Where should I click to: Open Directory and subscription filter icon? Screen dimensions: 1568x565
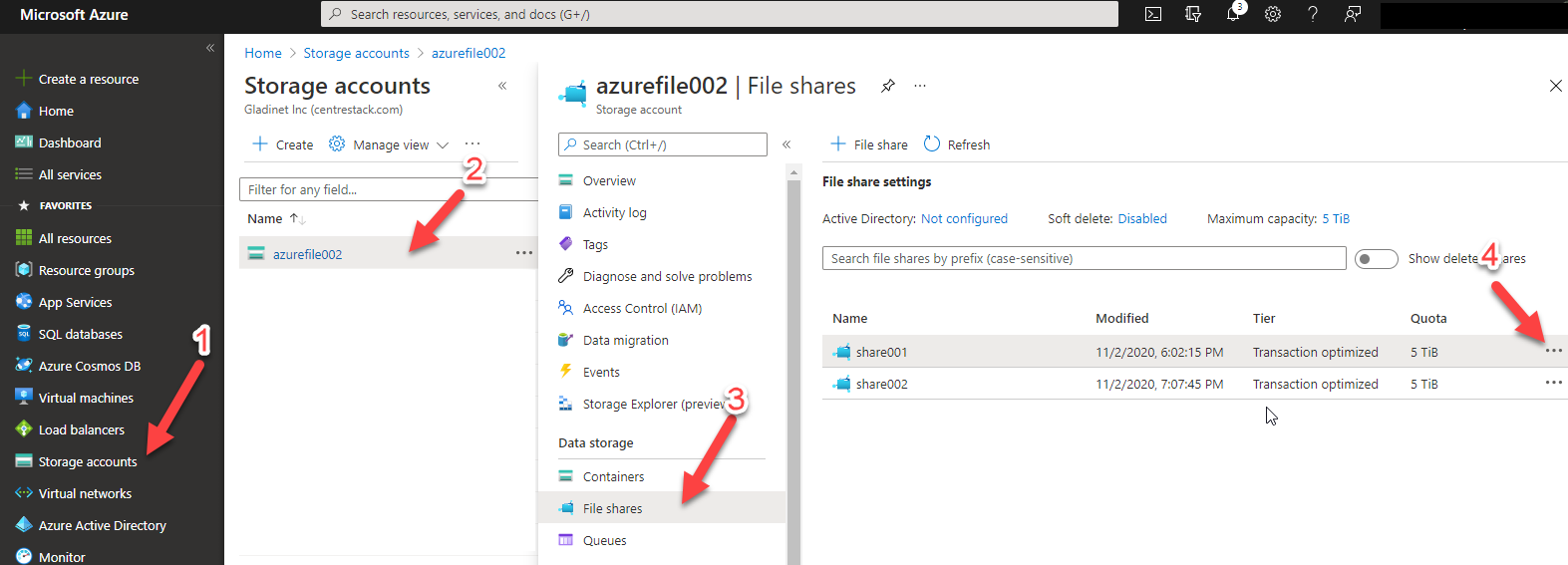tap(1193, 14)
